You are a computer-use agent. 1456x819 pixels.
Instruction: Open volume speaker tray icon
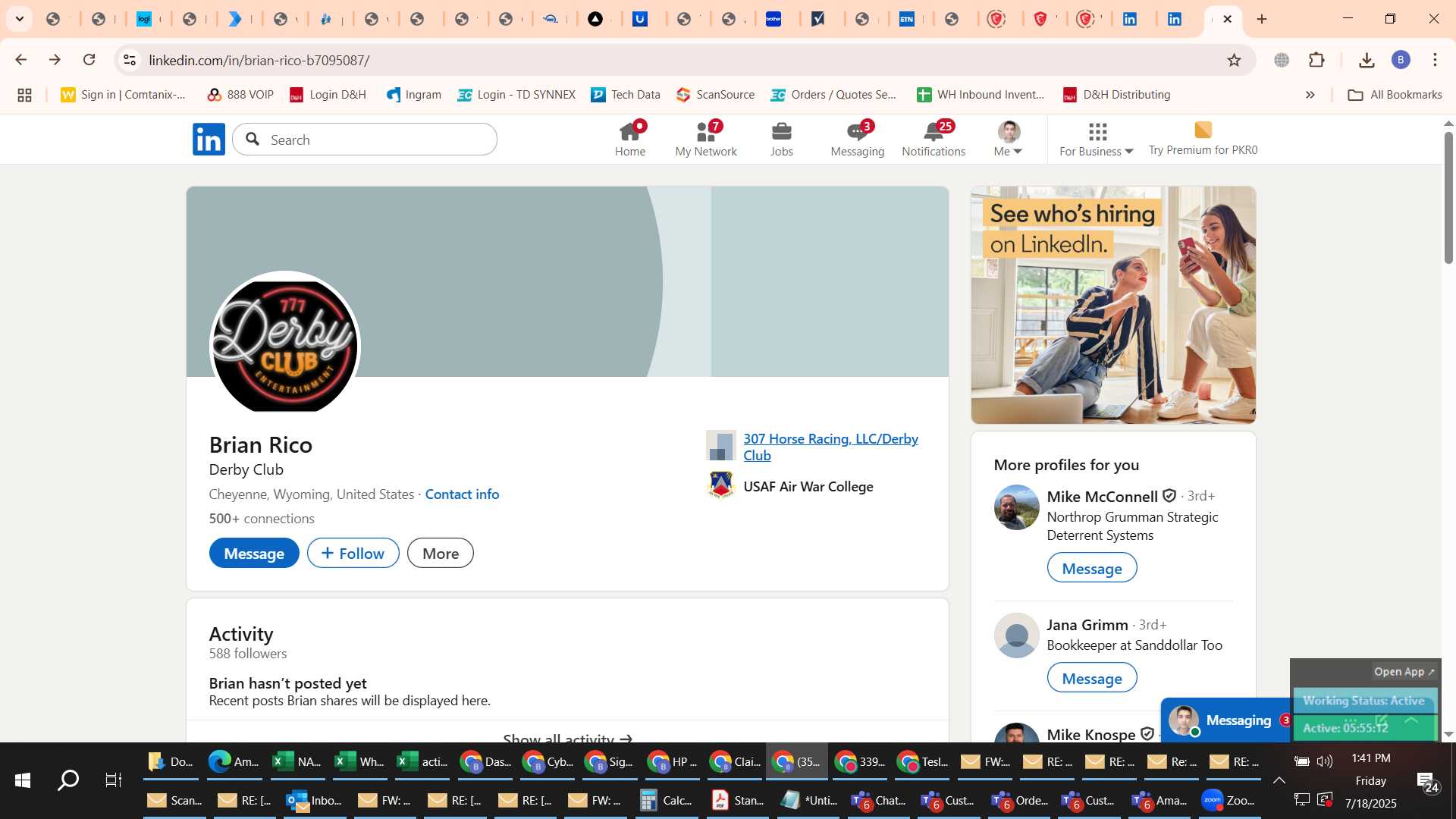(1324, 761)
